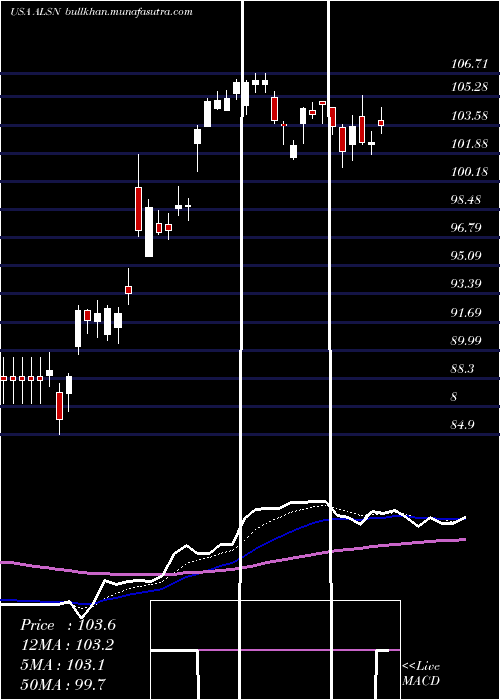Click the 89.99 price axis label
This screenshot has width=500, height=700.
point(466,341)
